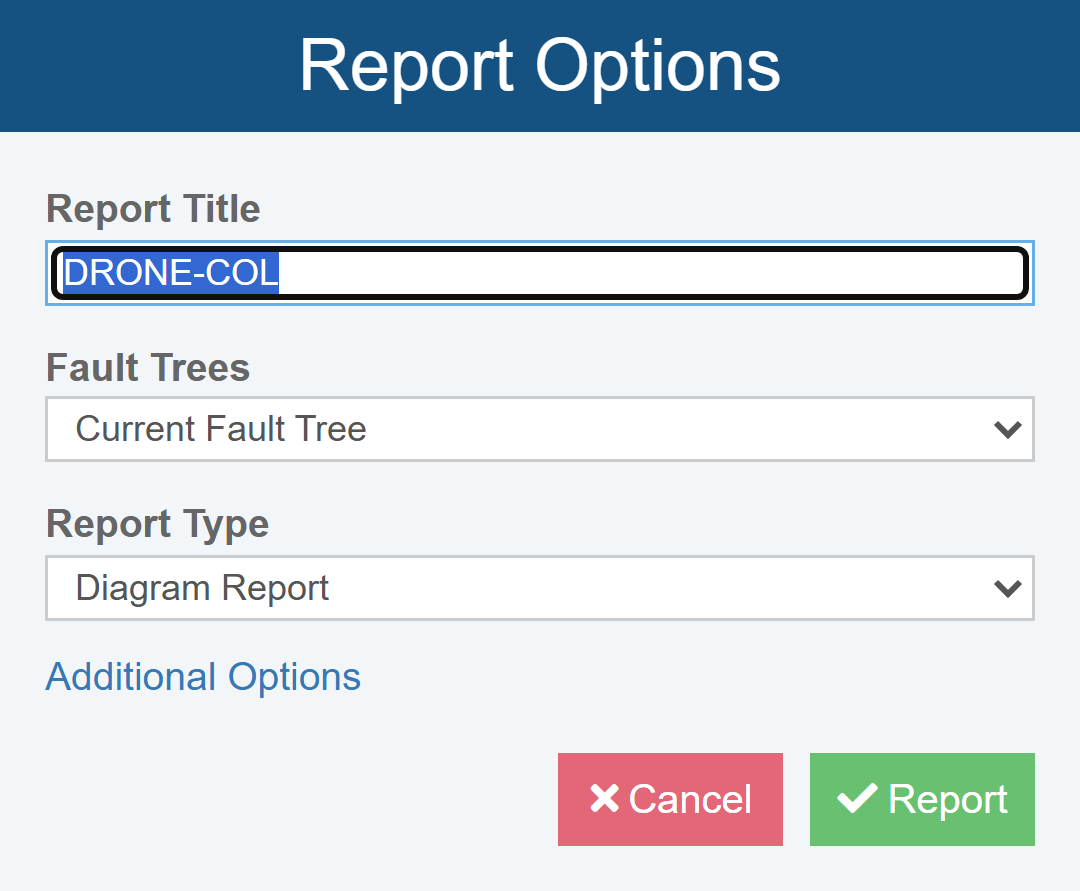This screenshot has height=891, width=1080.
Task: Click the "Report Type" field label
Action: coord(157,524)
